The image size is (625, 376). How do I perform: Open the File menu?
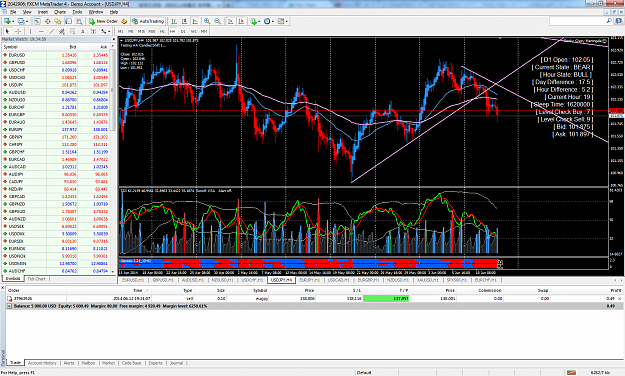tap(13, 12)
